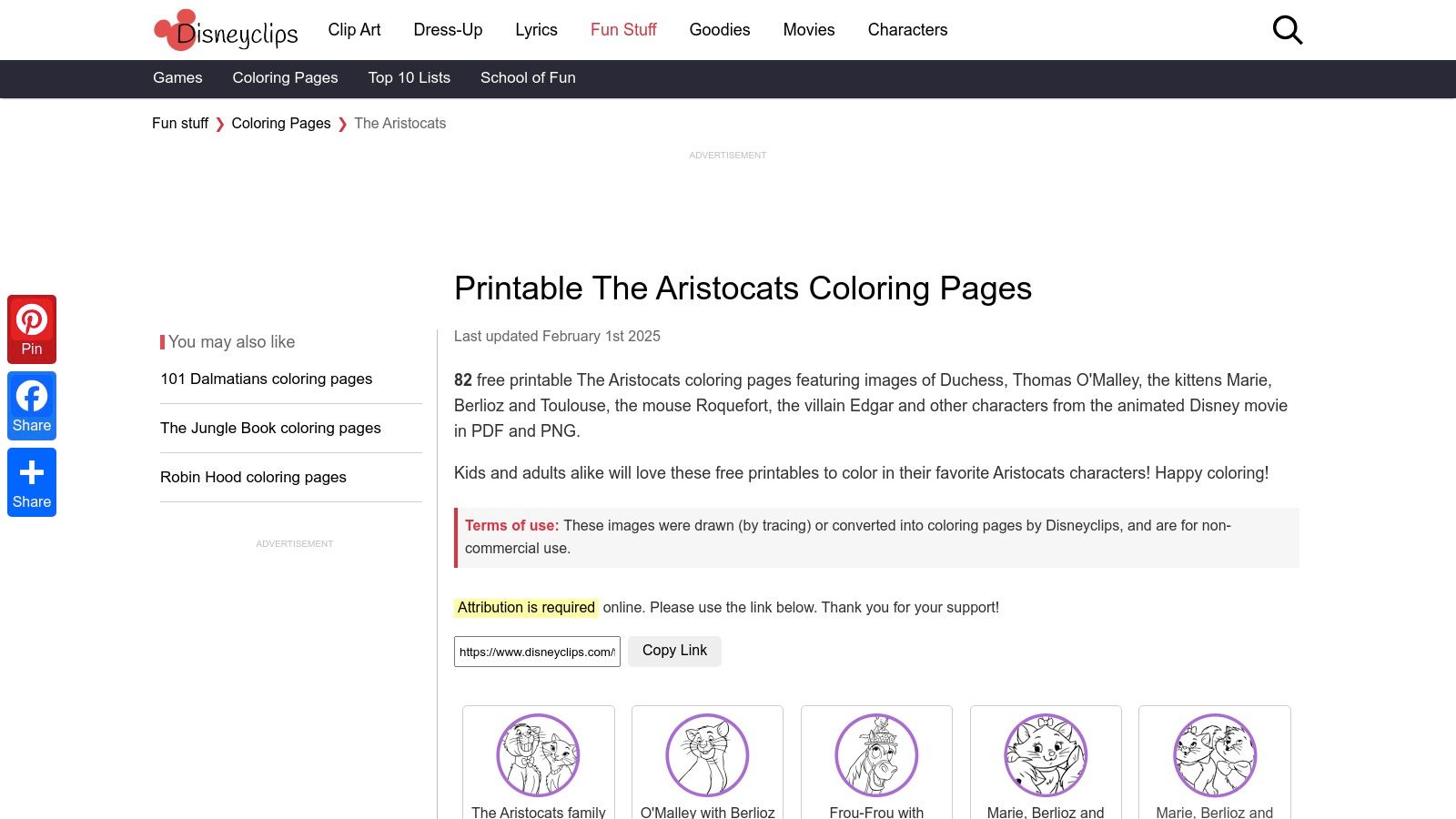Image resolution: width=1456 pixels, height=819 pixels.
Task: Follow the Coloring Pages breadcrumb link
Action: point(281,124)
